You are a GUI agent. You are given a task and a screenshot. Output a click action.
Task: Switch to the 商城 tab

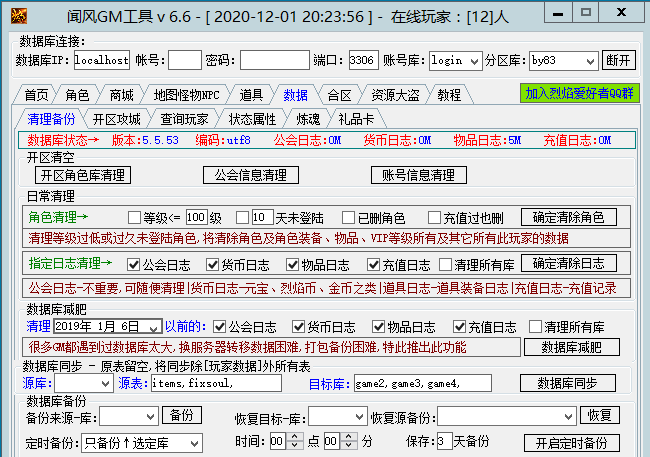[x=121, y=95]
